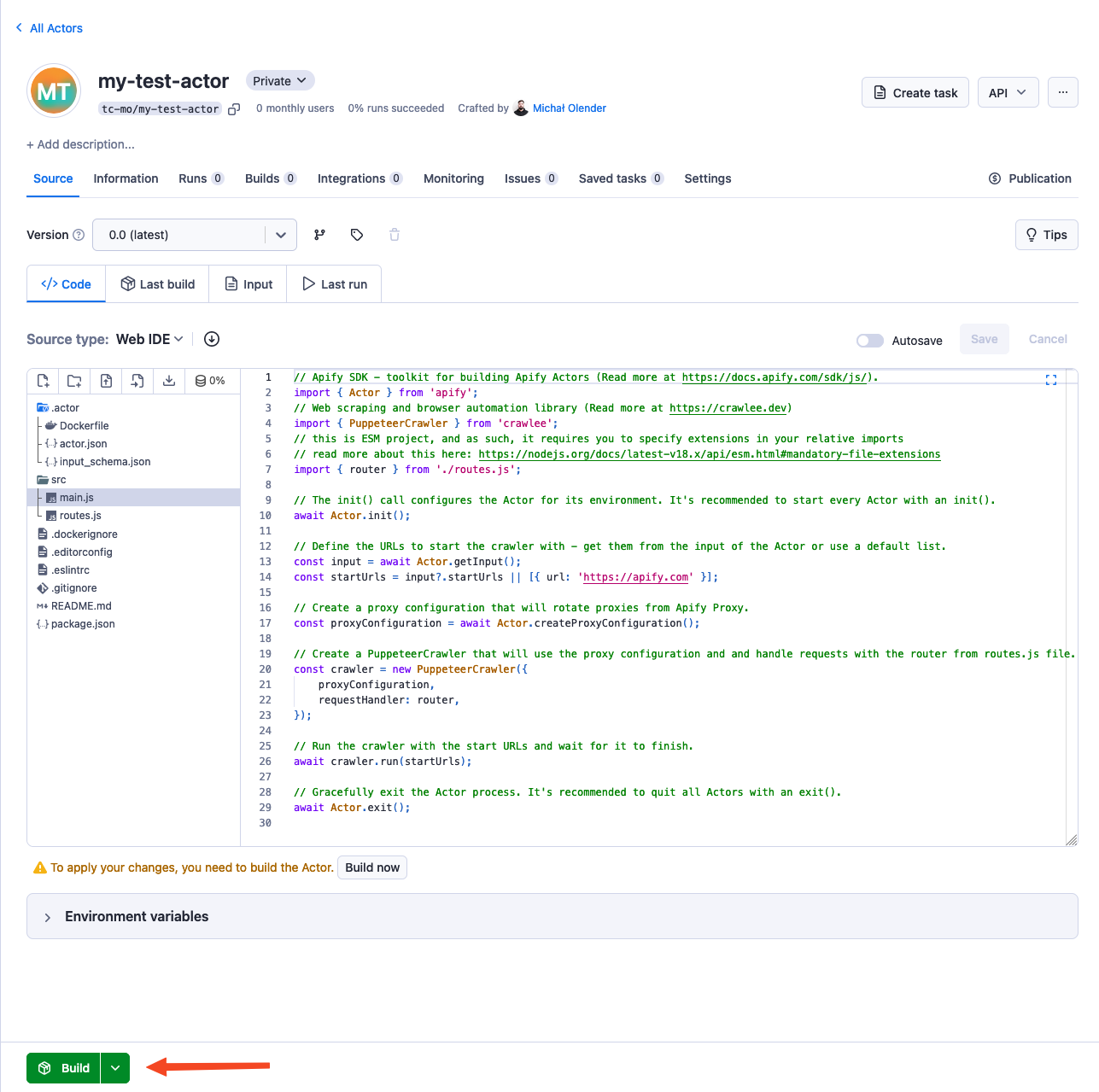Download the source code archive
The height and width of the screenshot is (1092, 1099).
[168, 381]
